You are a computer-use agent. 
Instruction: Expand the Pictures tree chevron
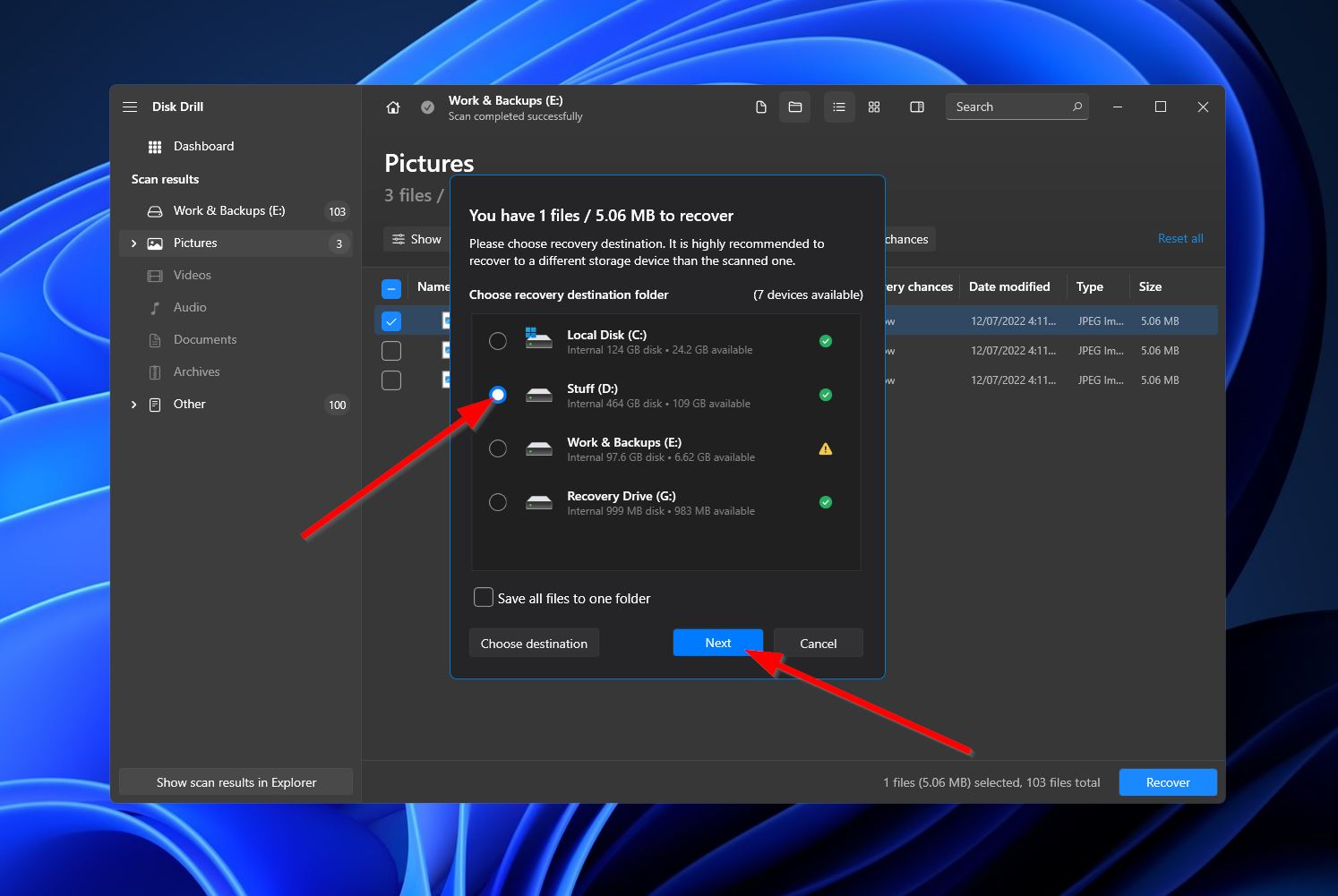click(x=134, y=243)
